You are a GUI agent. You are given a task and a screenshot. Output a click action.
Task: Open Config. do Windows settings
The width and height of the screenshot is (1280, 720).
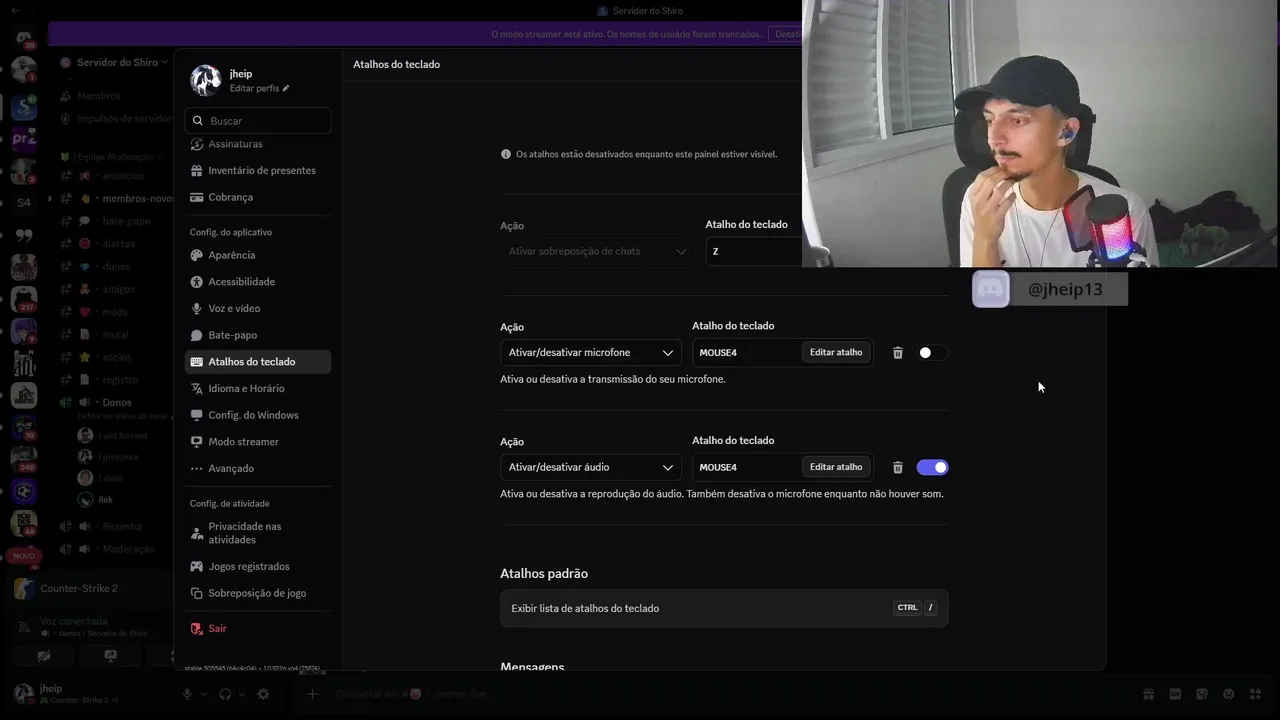[x=258, y=415]
